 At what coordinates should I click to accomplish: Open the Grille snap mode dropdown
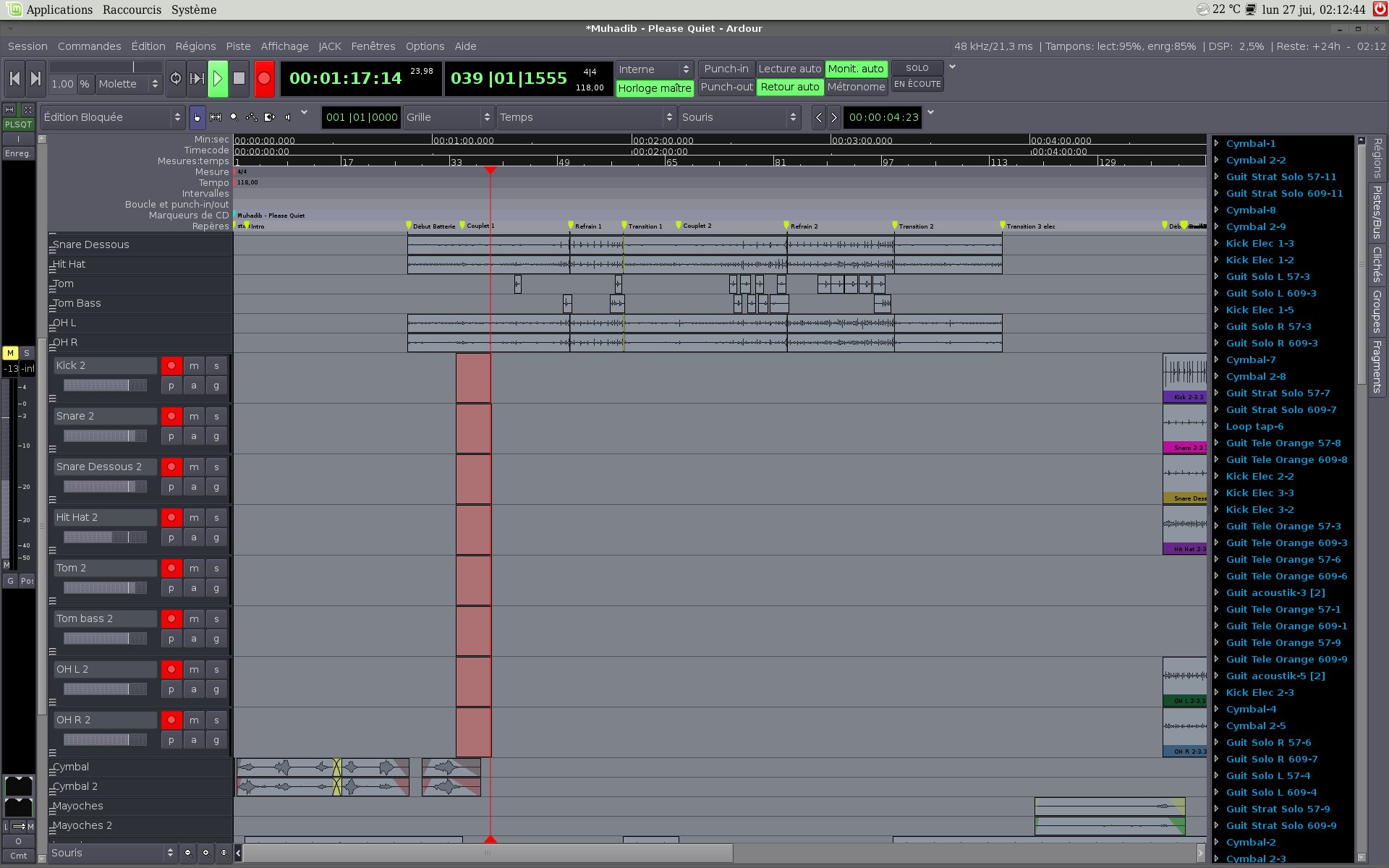pyautogui.click(x=449, y=117)
